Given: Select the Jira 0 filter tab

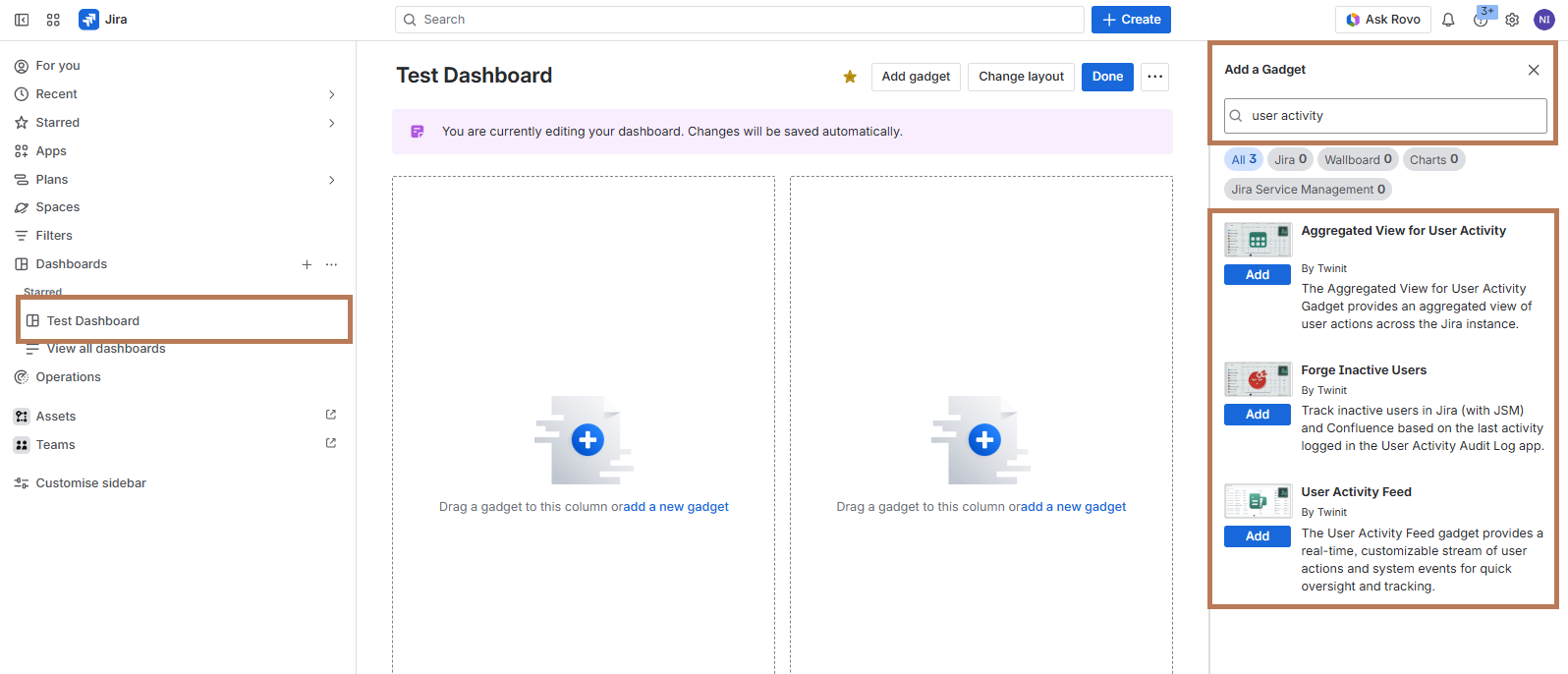Looking at the screenshot, I should pos(1290,159).
